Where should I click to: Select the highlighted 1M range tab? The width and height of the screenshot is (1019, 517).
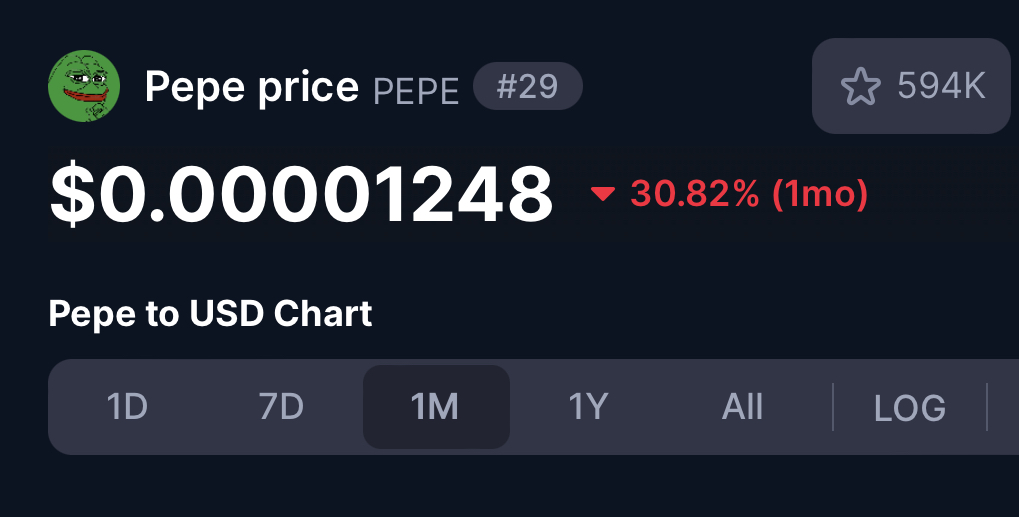(x=436, y=407)
